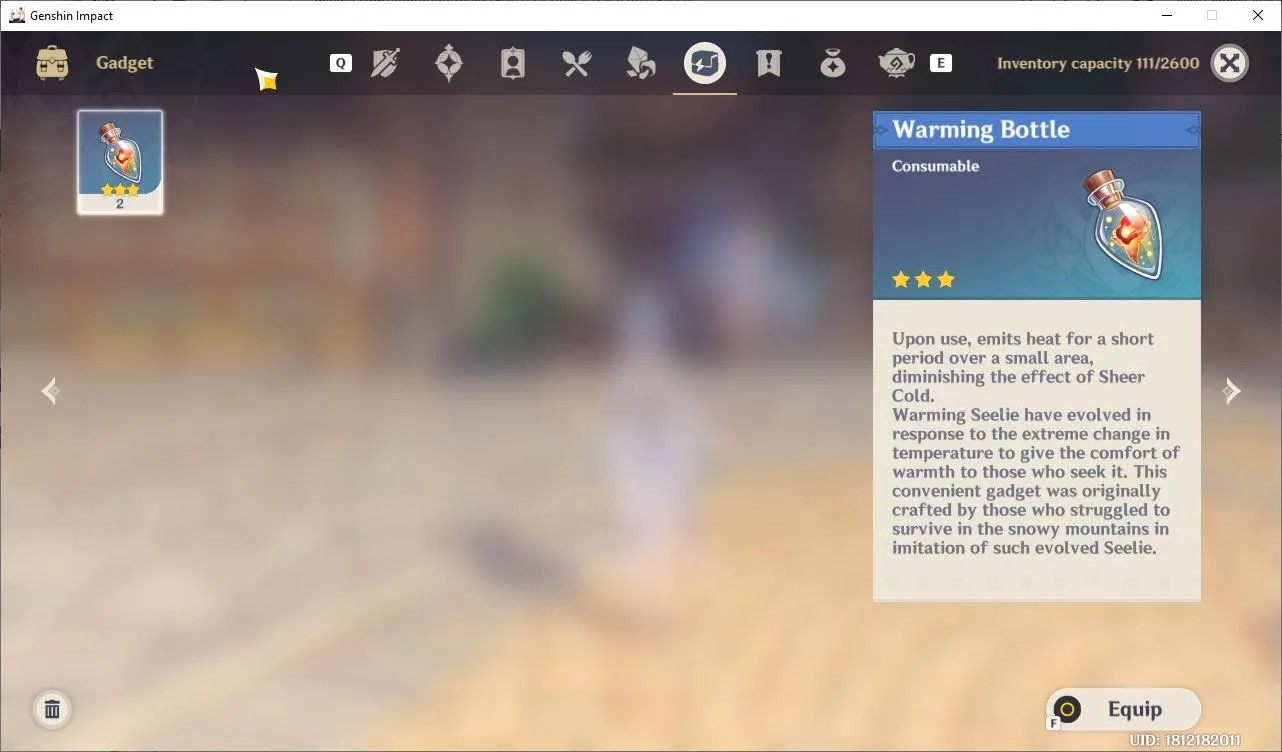Click the Inventory capacity 111/2600 text

(1098, 63)
